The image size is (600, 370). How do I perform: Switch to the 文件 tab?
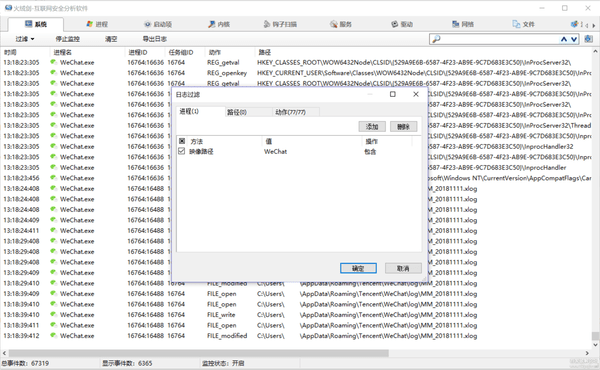tap(523, 24)
